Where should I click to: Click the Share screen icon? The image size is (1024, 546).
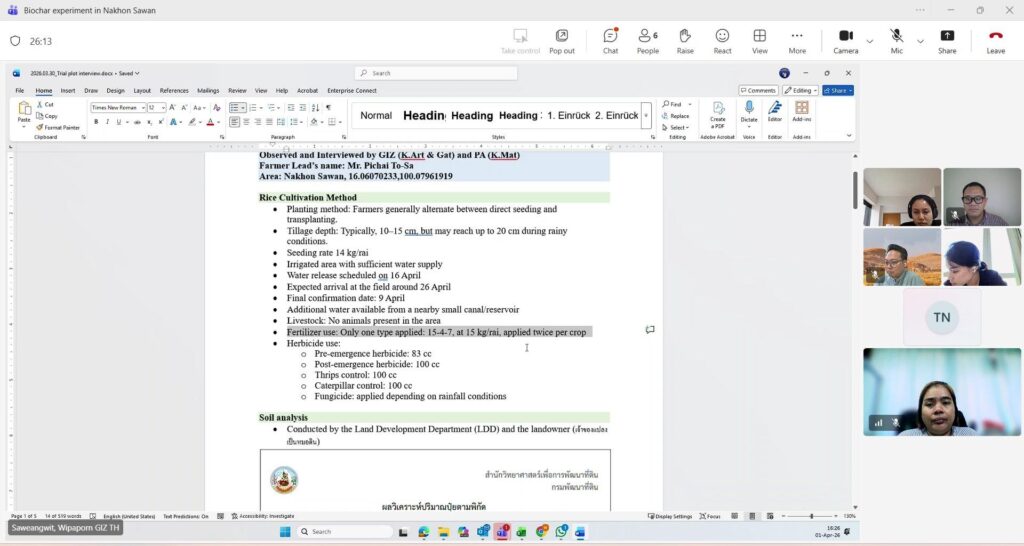(947, 40)
